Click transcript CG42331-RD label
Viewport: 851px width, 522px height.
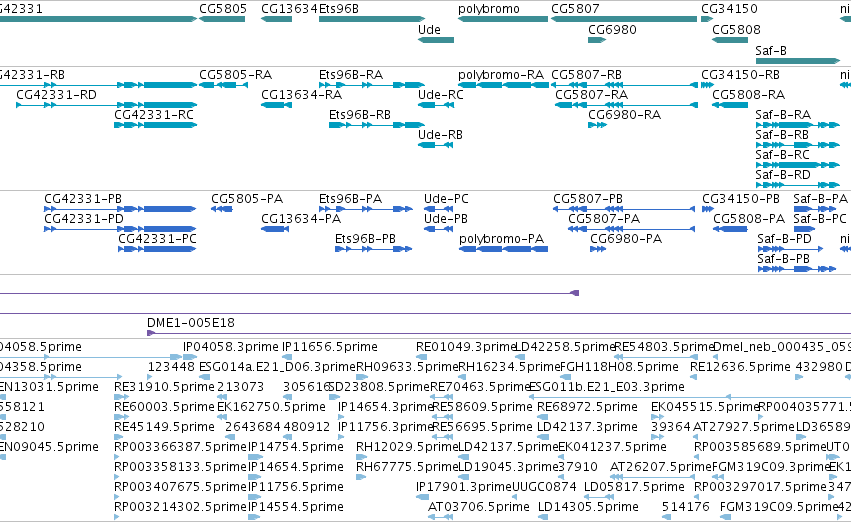click(56, 95)
